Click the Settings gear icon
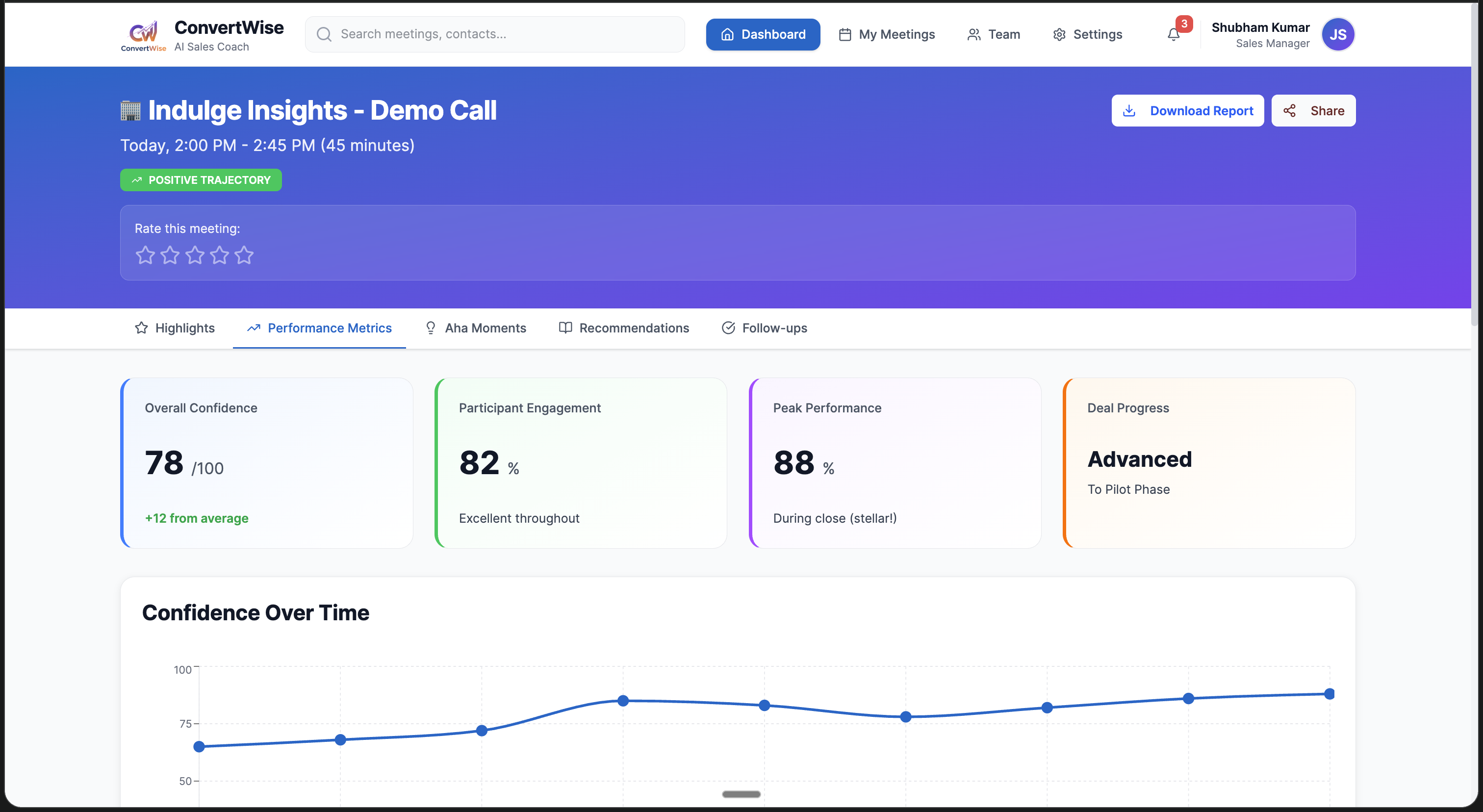1483x812 pixels. (x=1059, y=34)
